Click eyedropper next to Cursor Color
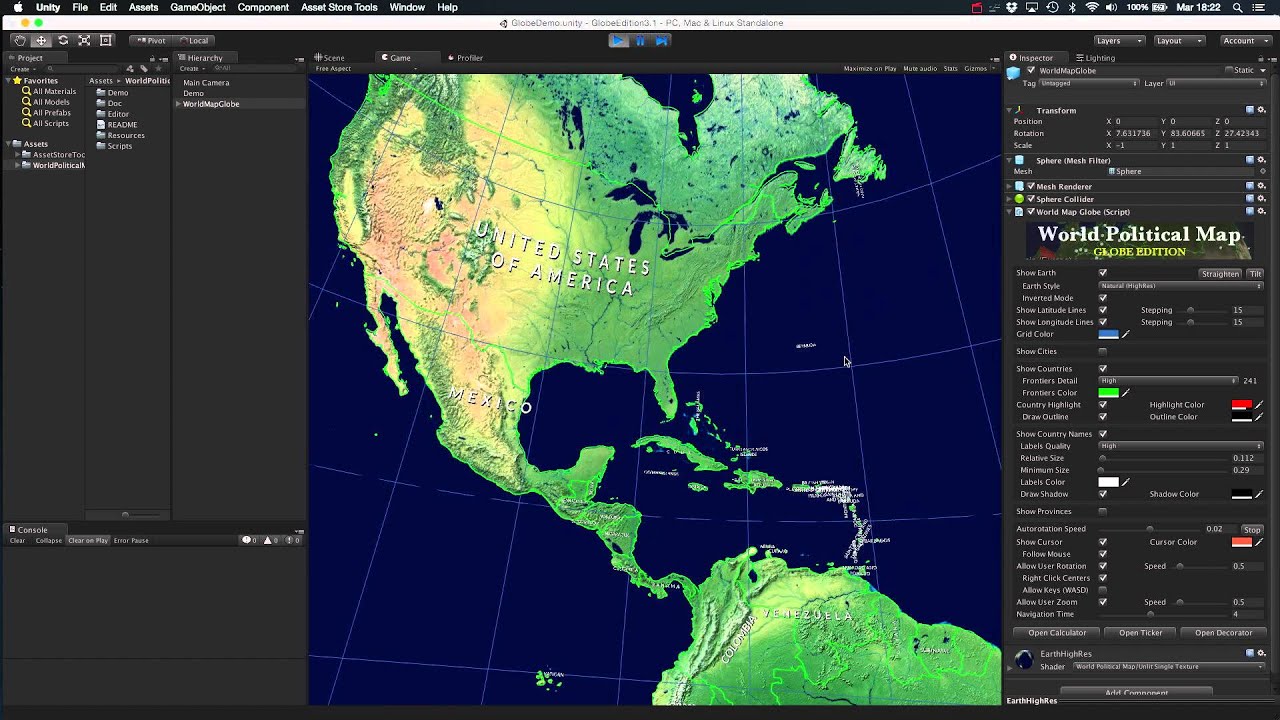 coord(1259,542)
